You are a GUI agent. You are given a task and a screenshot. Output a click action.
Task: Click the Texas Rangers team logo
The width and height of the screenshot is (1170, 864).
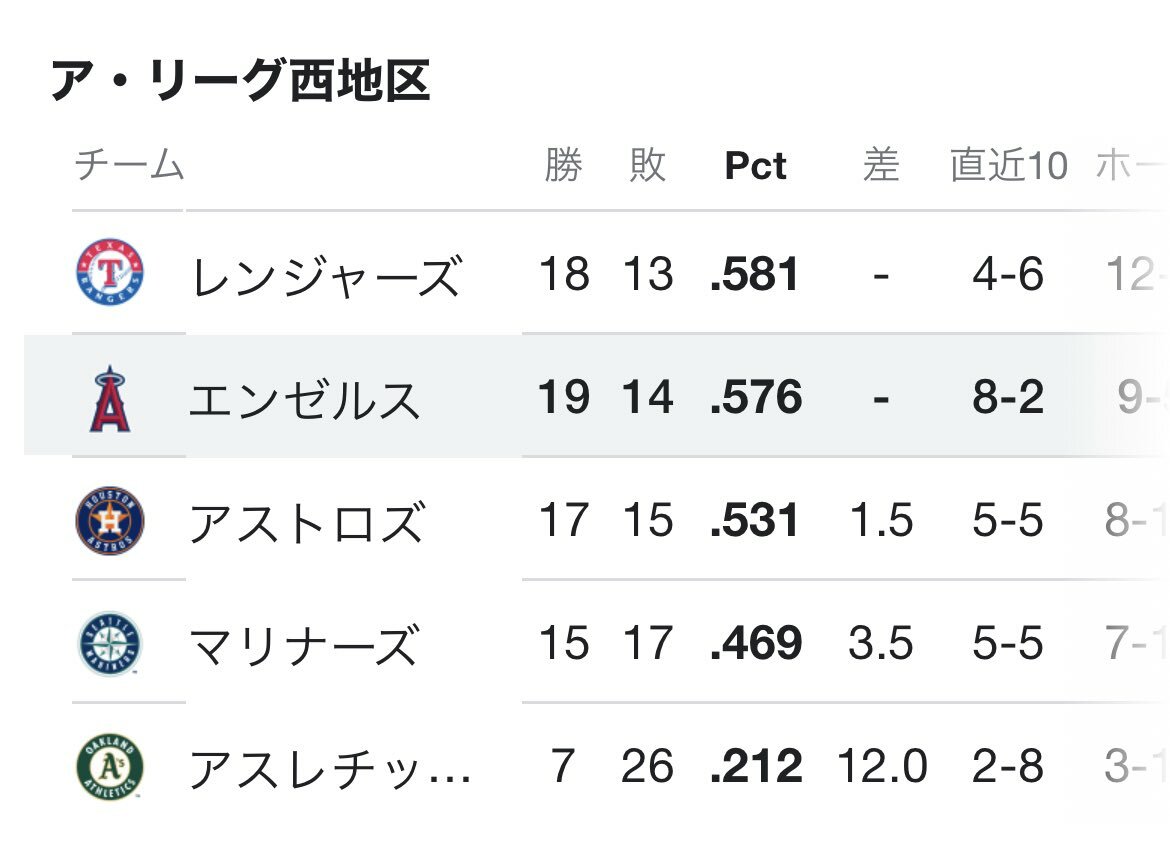coord(110,273)
